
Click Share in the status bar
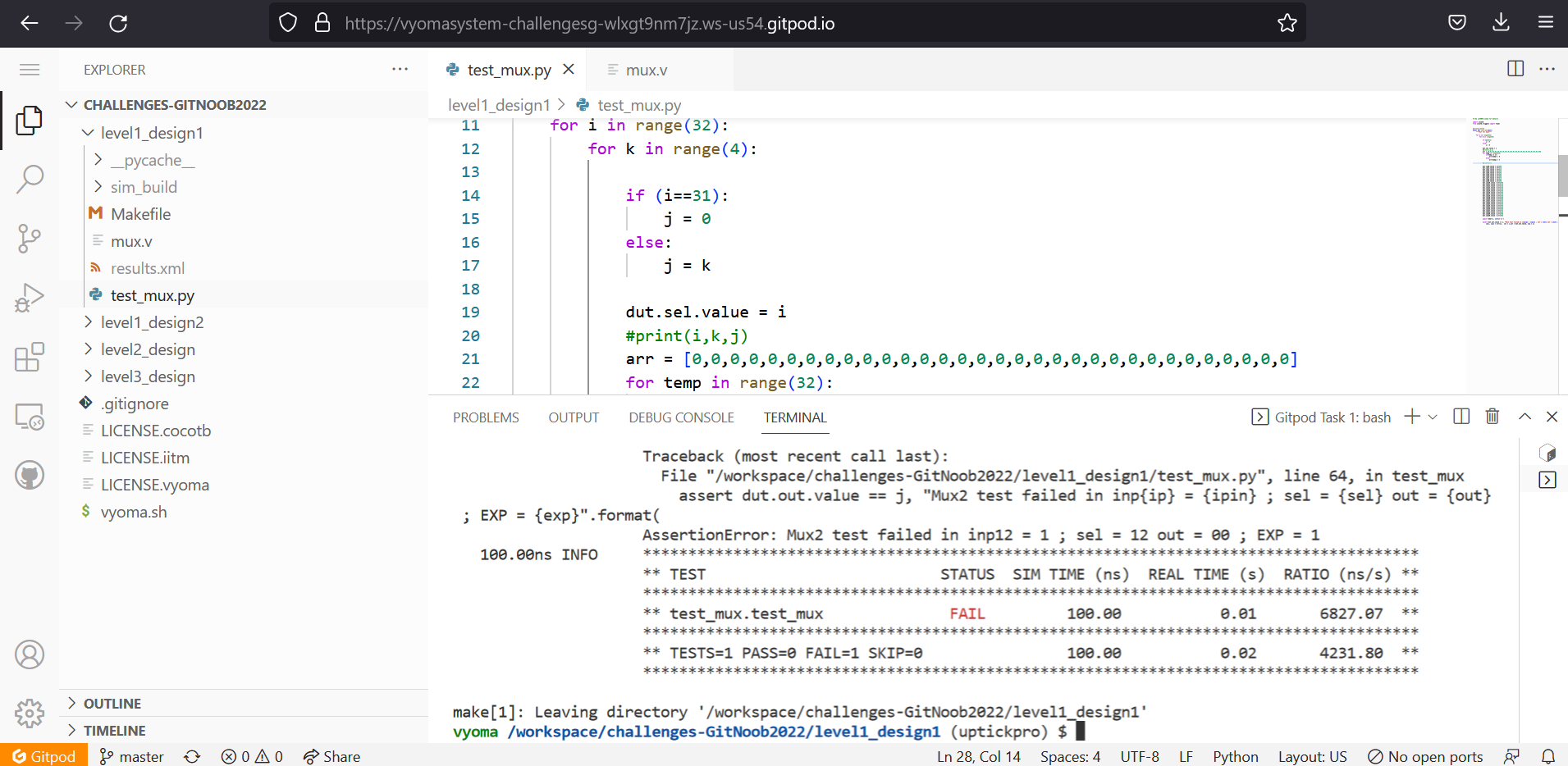click(331, 756)
